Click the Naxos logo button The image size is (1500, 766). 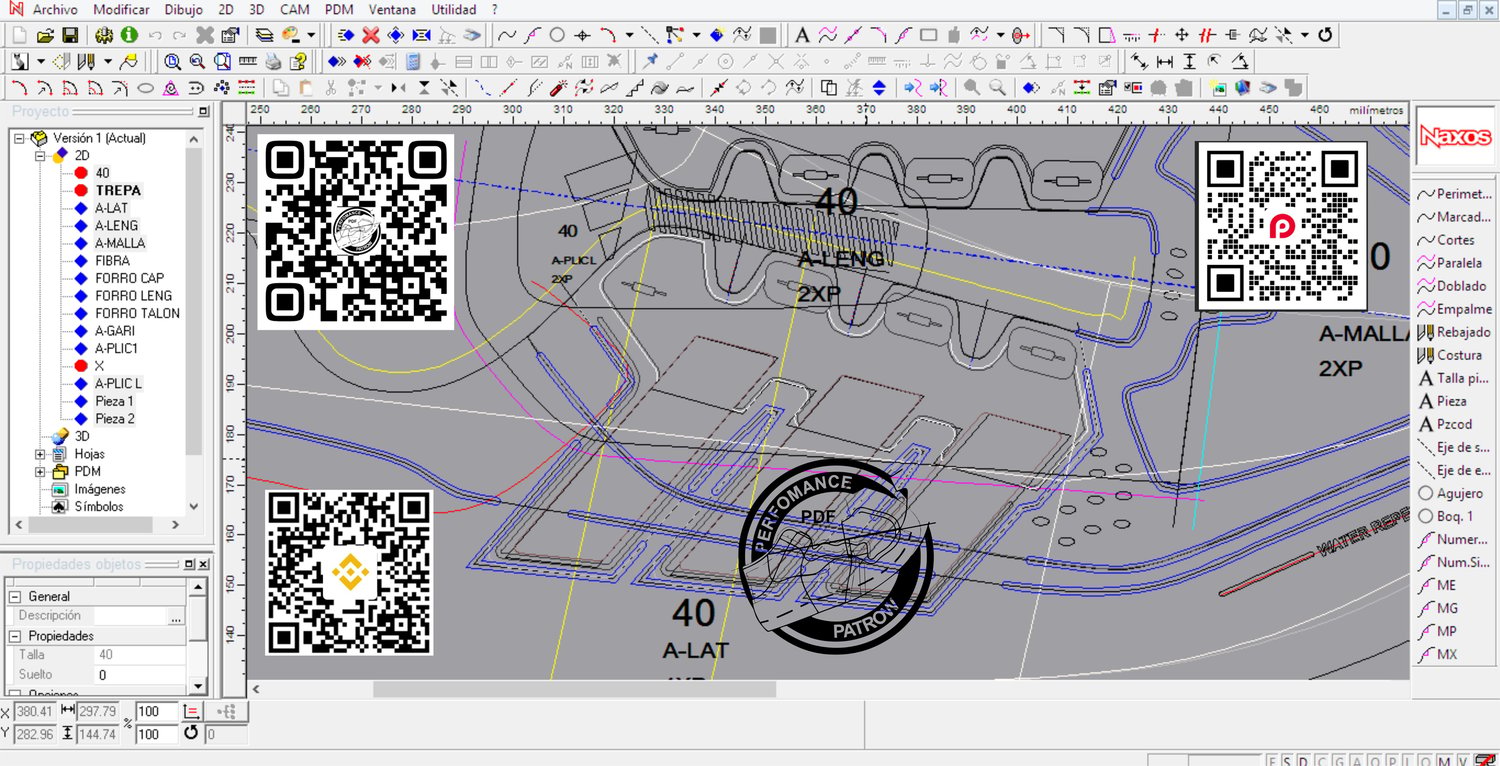point(1455,137)
